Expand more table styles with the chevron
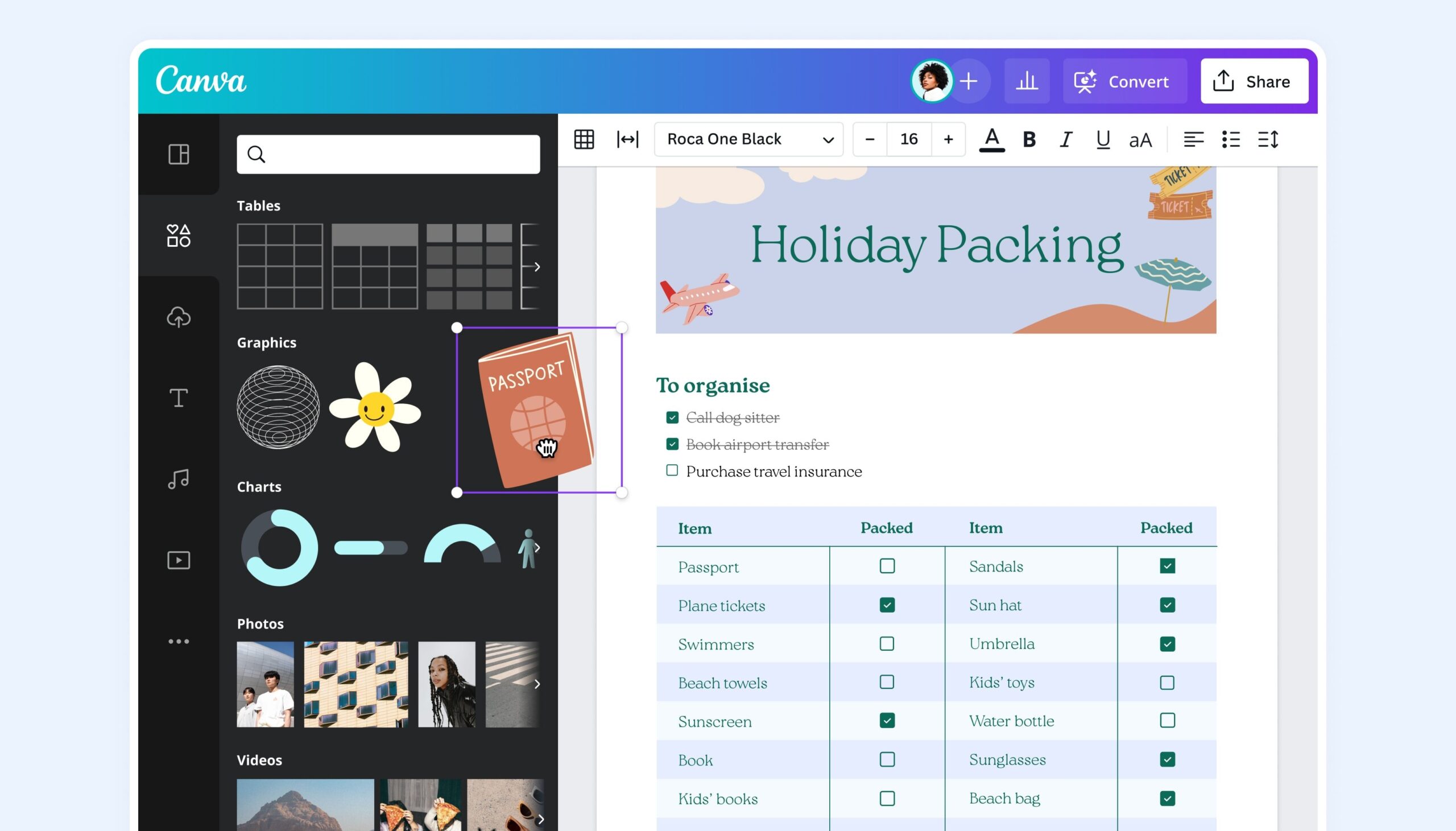Viewport: 1456px width, 831px height. 537,266
